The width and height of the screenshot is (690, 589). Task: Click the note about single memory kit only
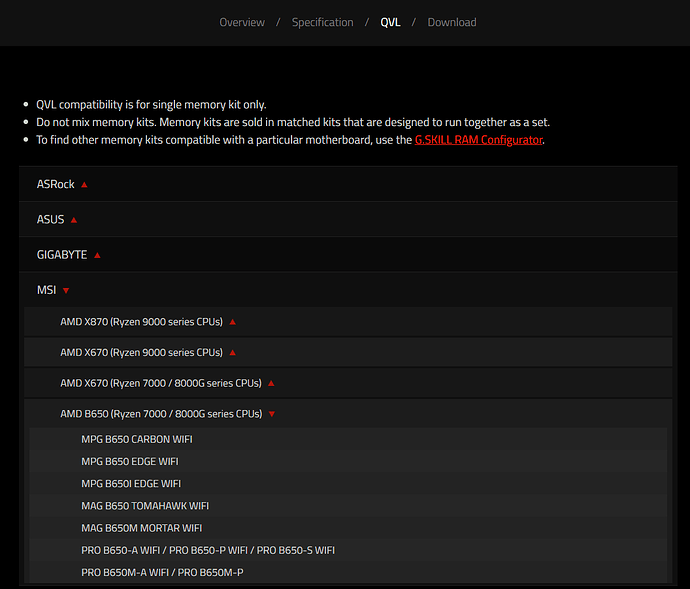[151, 105]
